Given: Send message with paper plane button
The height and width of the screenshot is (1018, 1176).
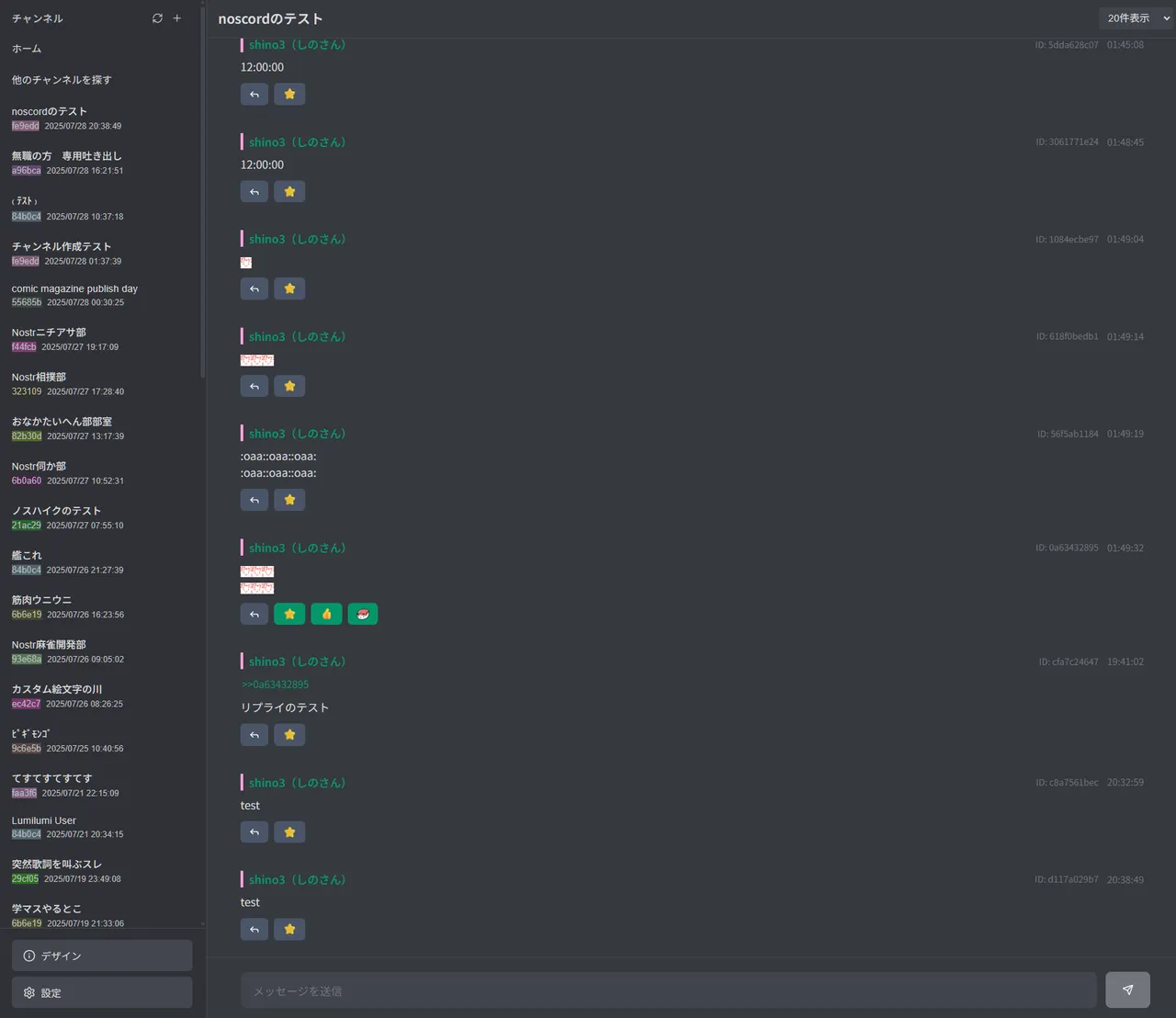Looking at the screenshot, I should 1127,990.
